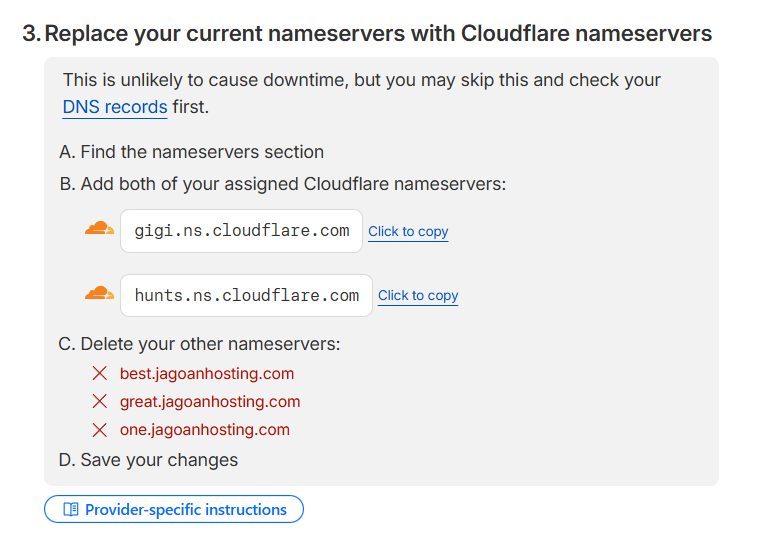Screen dimensions: 764x540
Task: Click the gigi.ns.cloudflare.com nameserver field
Action: tap(242, 231)
